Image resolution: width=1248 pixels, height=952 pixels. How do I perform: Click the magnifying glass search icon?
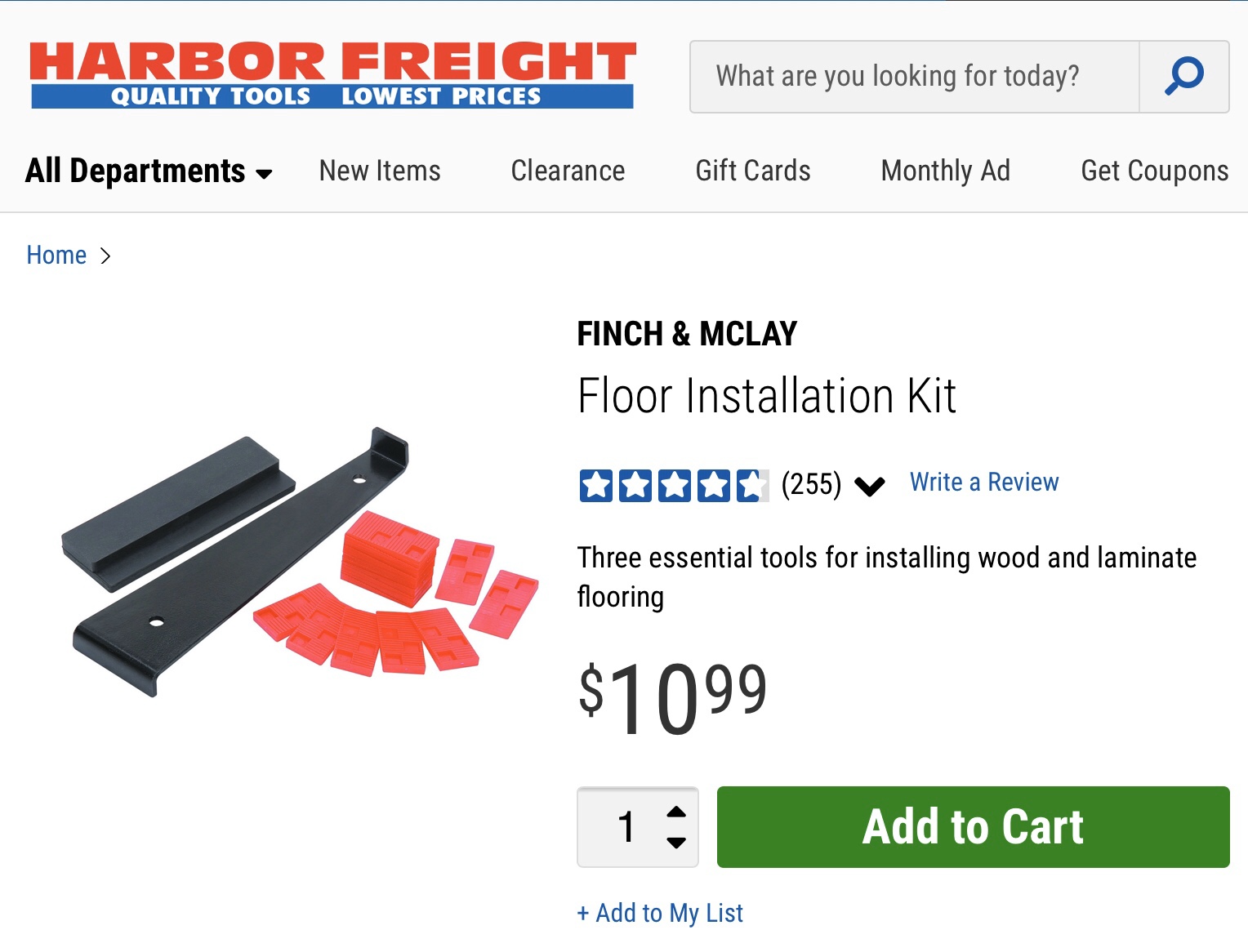[1183, 77]
